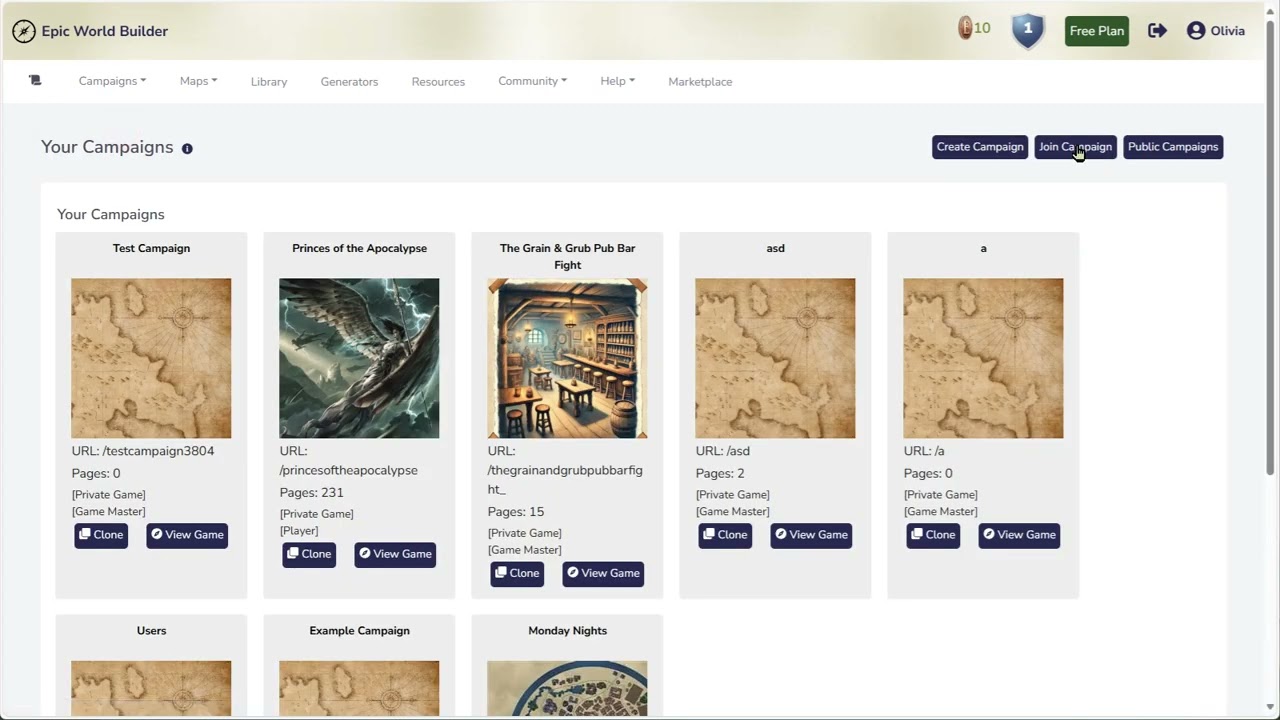Click the Epic World Builder compass logo
The height and width of the screenshot is (720, 1280).
click(24, 31)
